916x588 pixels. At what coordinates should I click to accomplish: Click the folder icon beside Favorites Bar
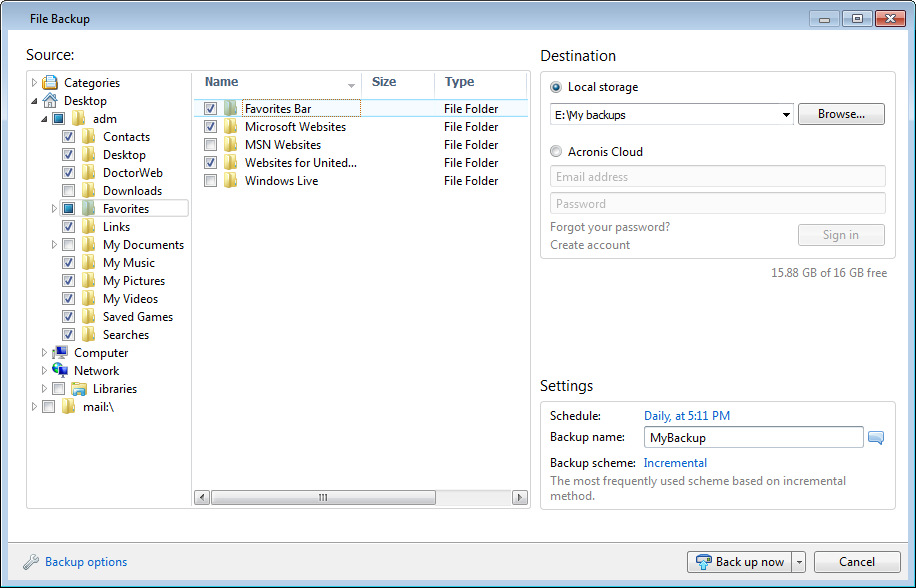[x=232, y=108]
